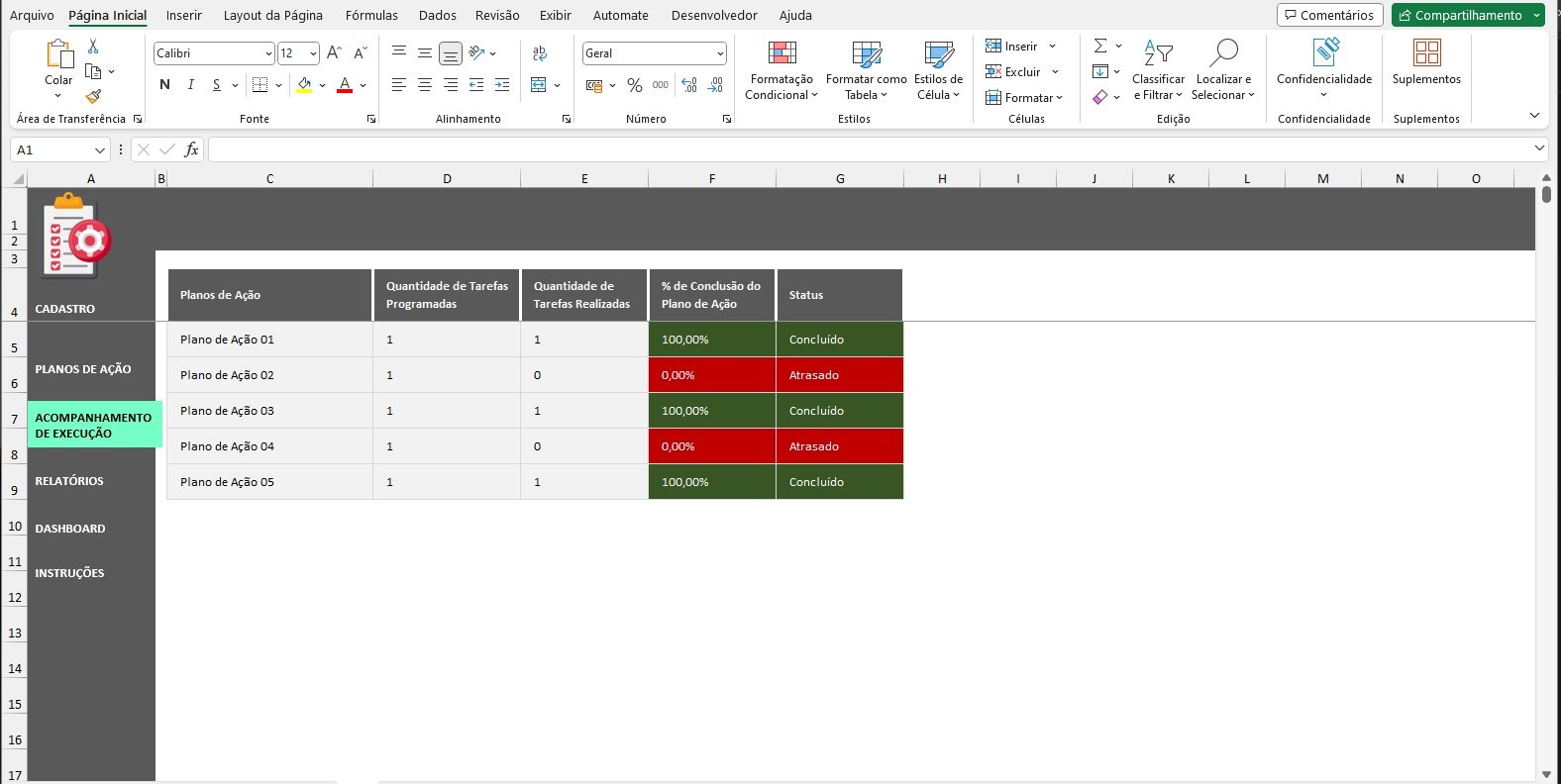Expand the Geral number format dropdown

click(x=719, y=53)
